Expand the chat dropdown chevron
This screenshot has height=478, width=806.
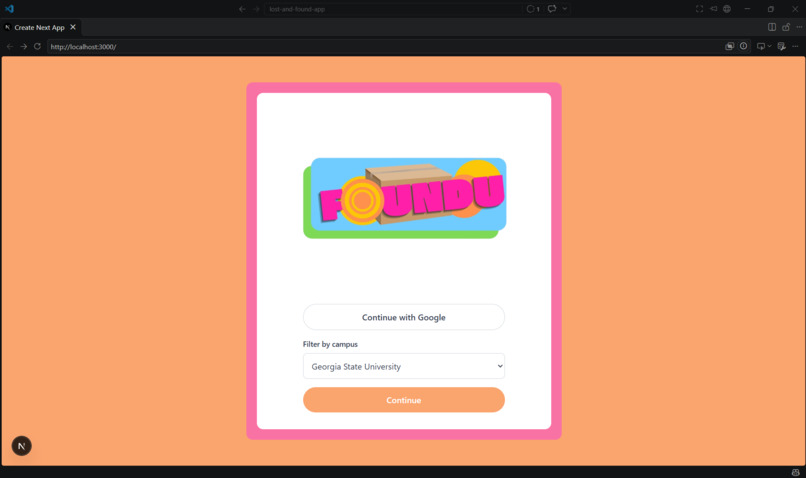[x=565, y=9]
